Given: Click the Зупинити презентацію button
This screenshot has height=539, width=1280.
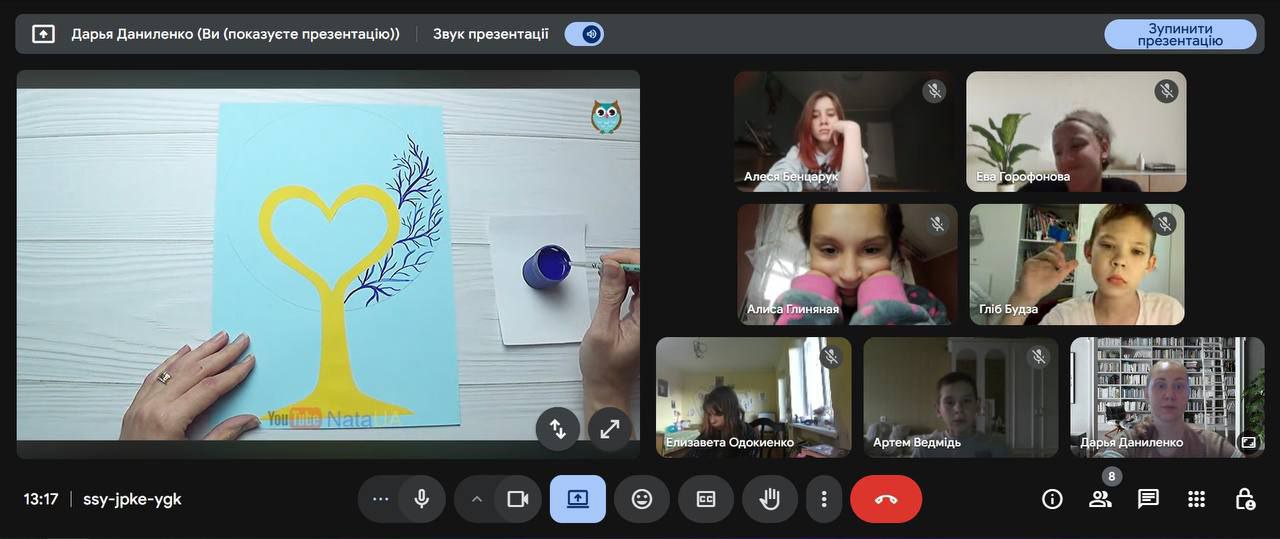Looking at the screenshot, I should (x=1180, y=34).
